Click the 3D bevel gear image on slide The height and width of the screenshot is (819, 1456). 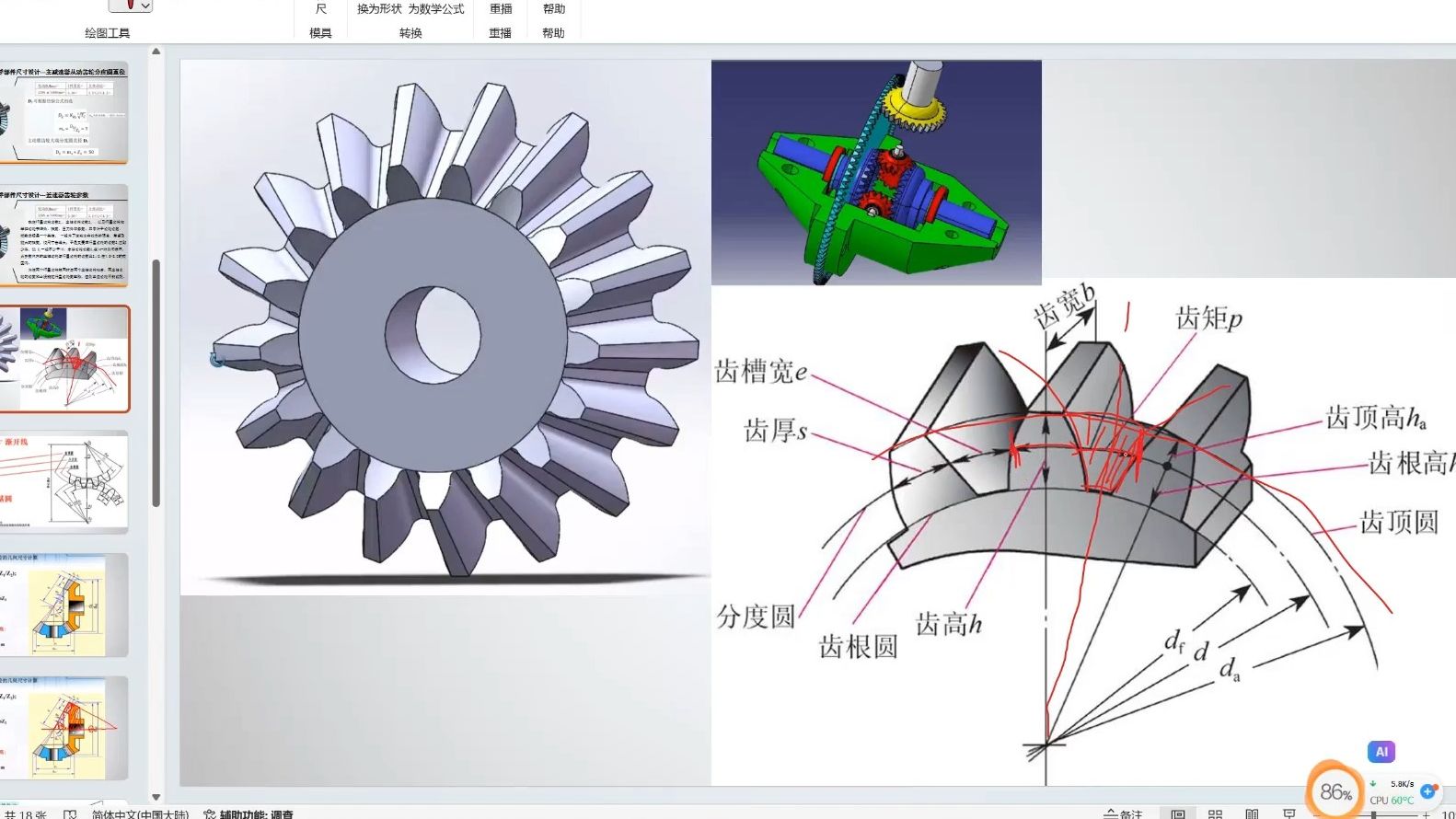coord(445,328)
